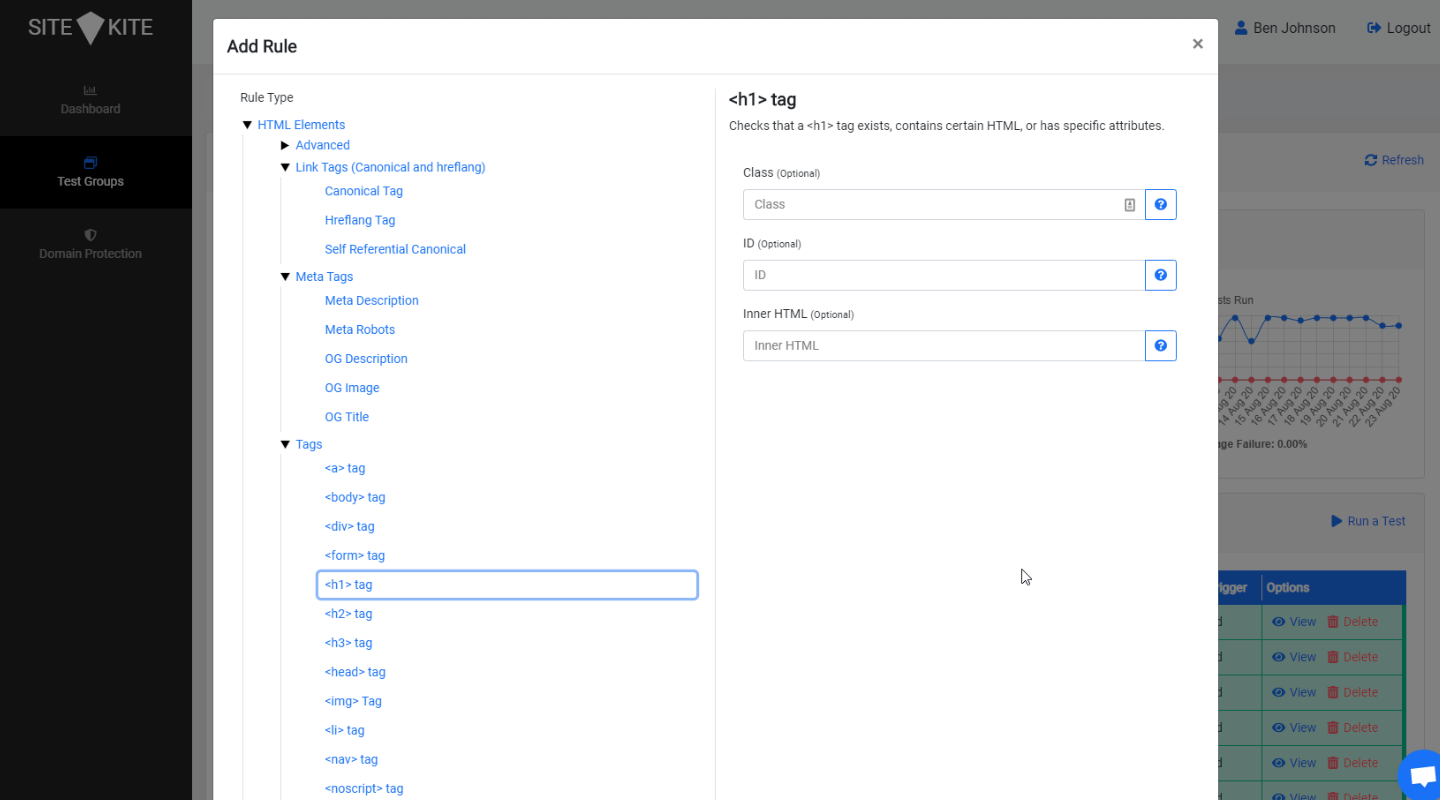
Task: Select the <h2> tag rule
Action: pos(349,614)
